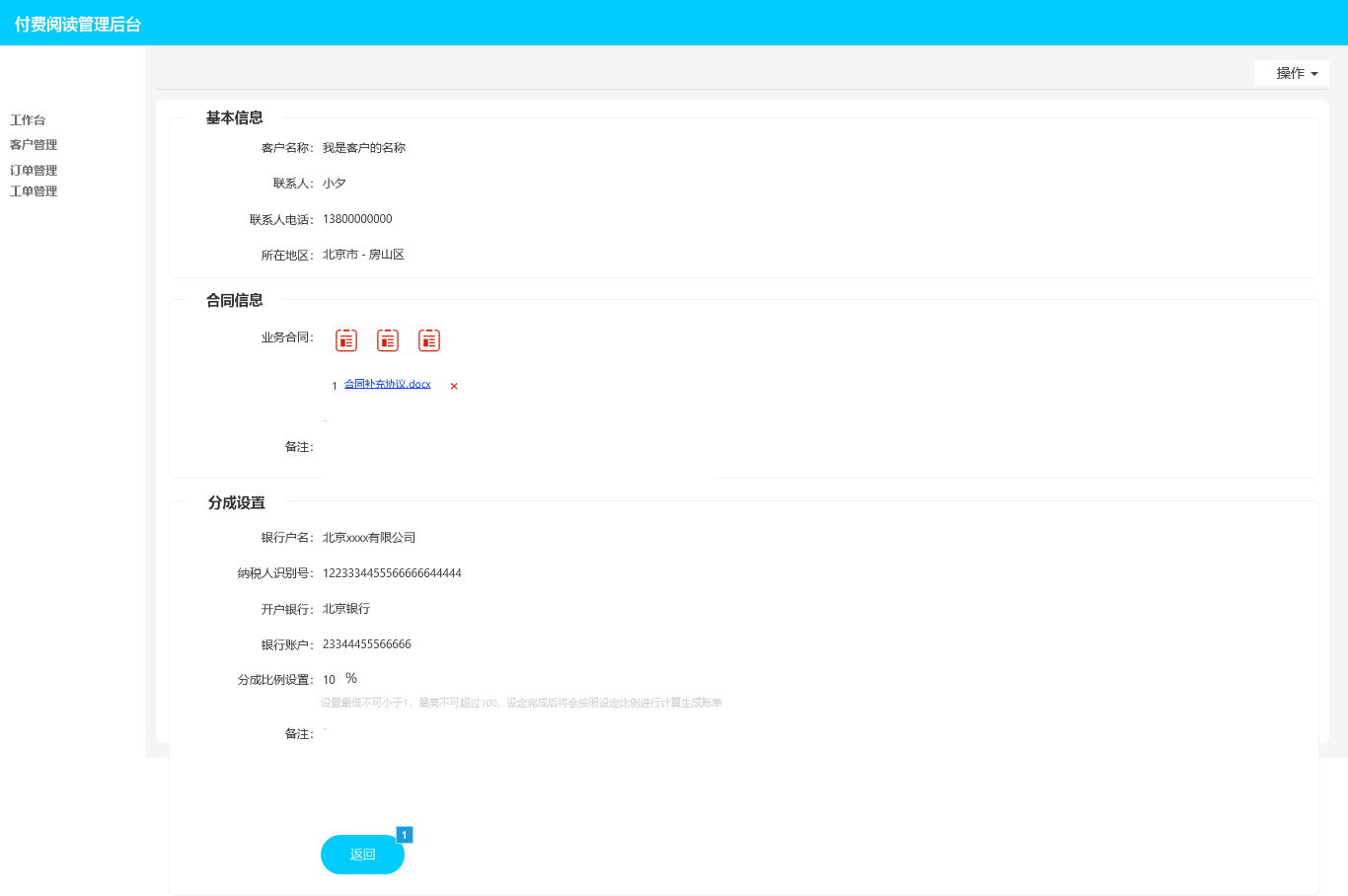Image resolution: width=1348 pixels, height=896 pixels.
Task: Click the share ratio value 10
Action: [x=330, y=680]
